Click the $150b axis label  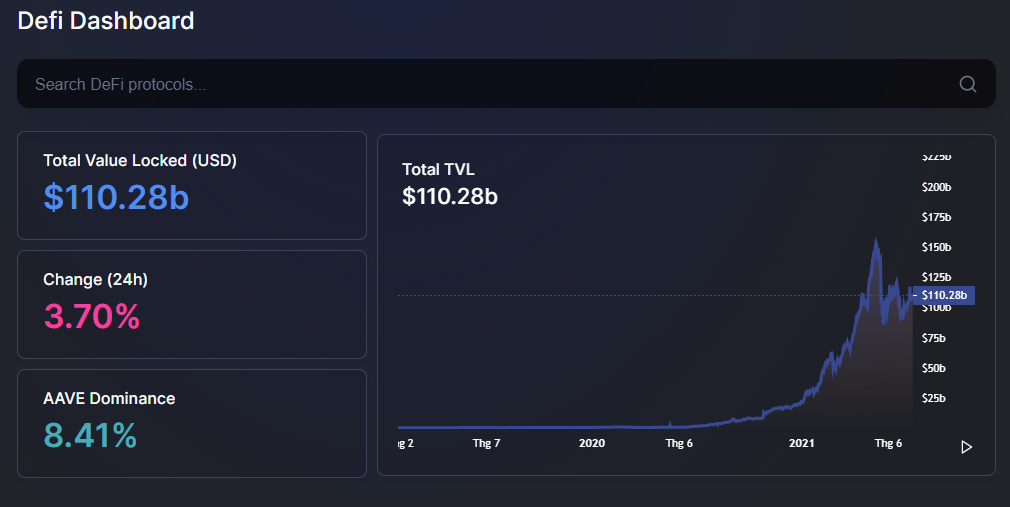click(x=936, y=247)
